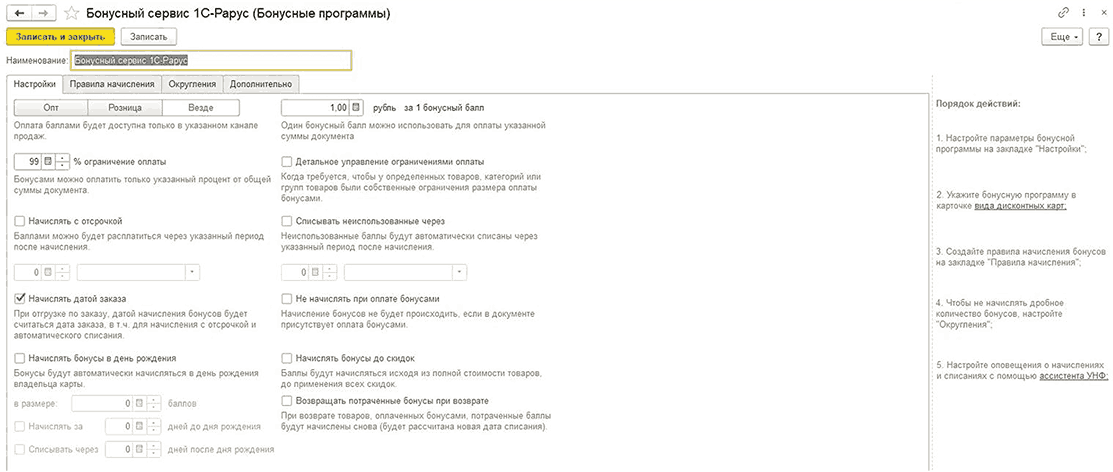
Task: Click the back navigation arrow
Action: click(18, 13)
